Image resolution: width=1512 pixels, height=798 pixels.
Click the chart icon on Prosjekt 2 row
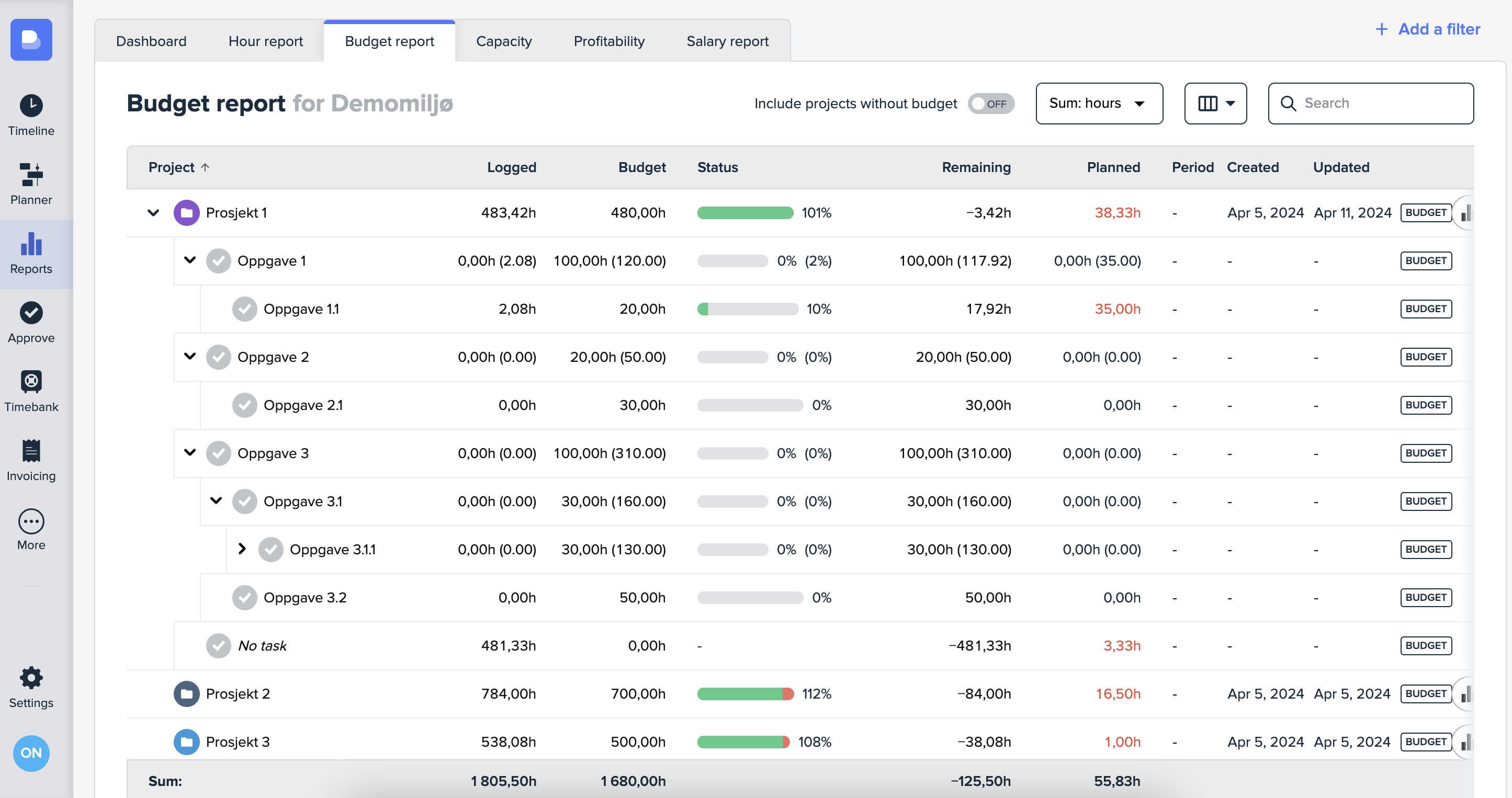[1465, 694]
